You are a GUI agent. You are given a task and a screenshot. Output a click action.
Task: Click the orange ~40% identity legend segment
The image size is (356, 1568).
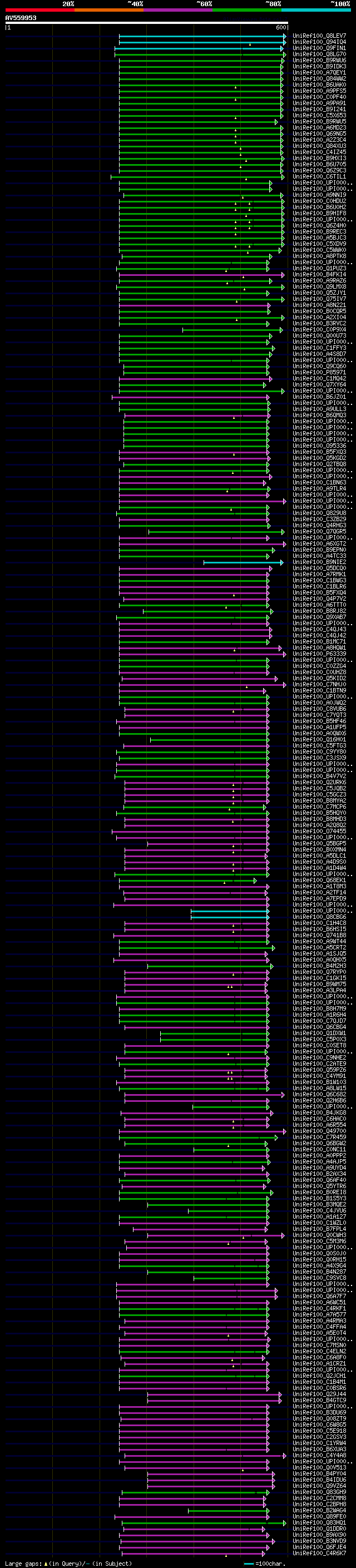coord(109,10)
